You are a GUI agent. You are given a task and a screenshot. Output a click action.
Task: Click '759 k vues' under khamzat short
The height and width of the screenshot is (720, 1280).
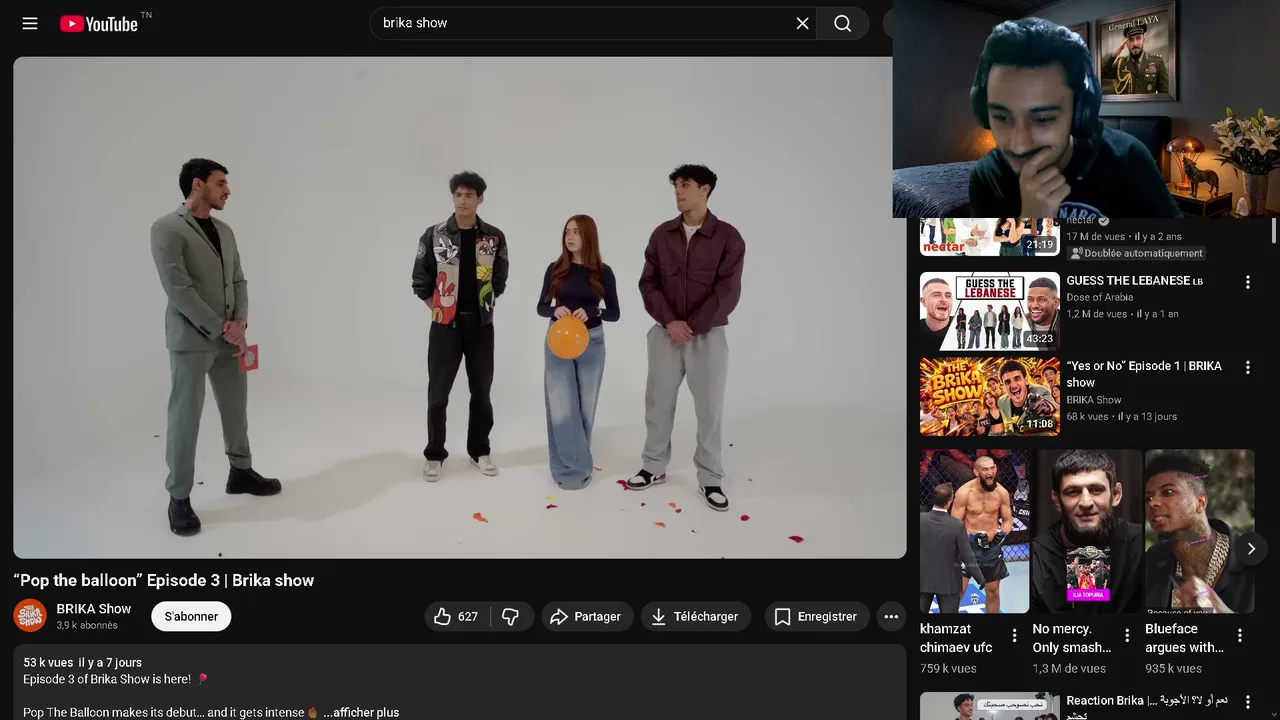point(948,669)
